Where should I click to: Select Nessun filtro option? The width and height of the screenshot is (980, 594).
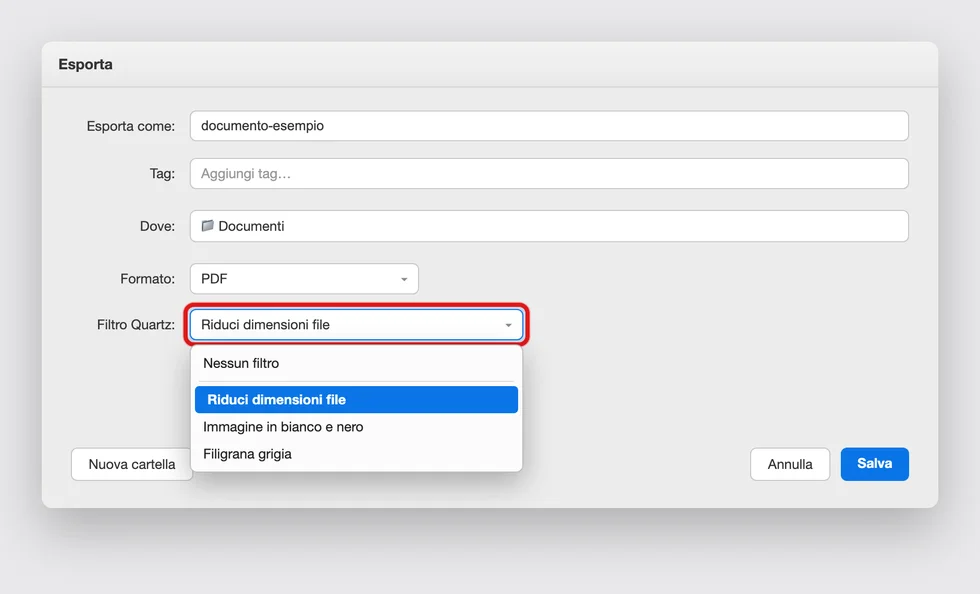pos(356,363)
